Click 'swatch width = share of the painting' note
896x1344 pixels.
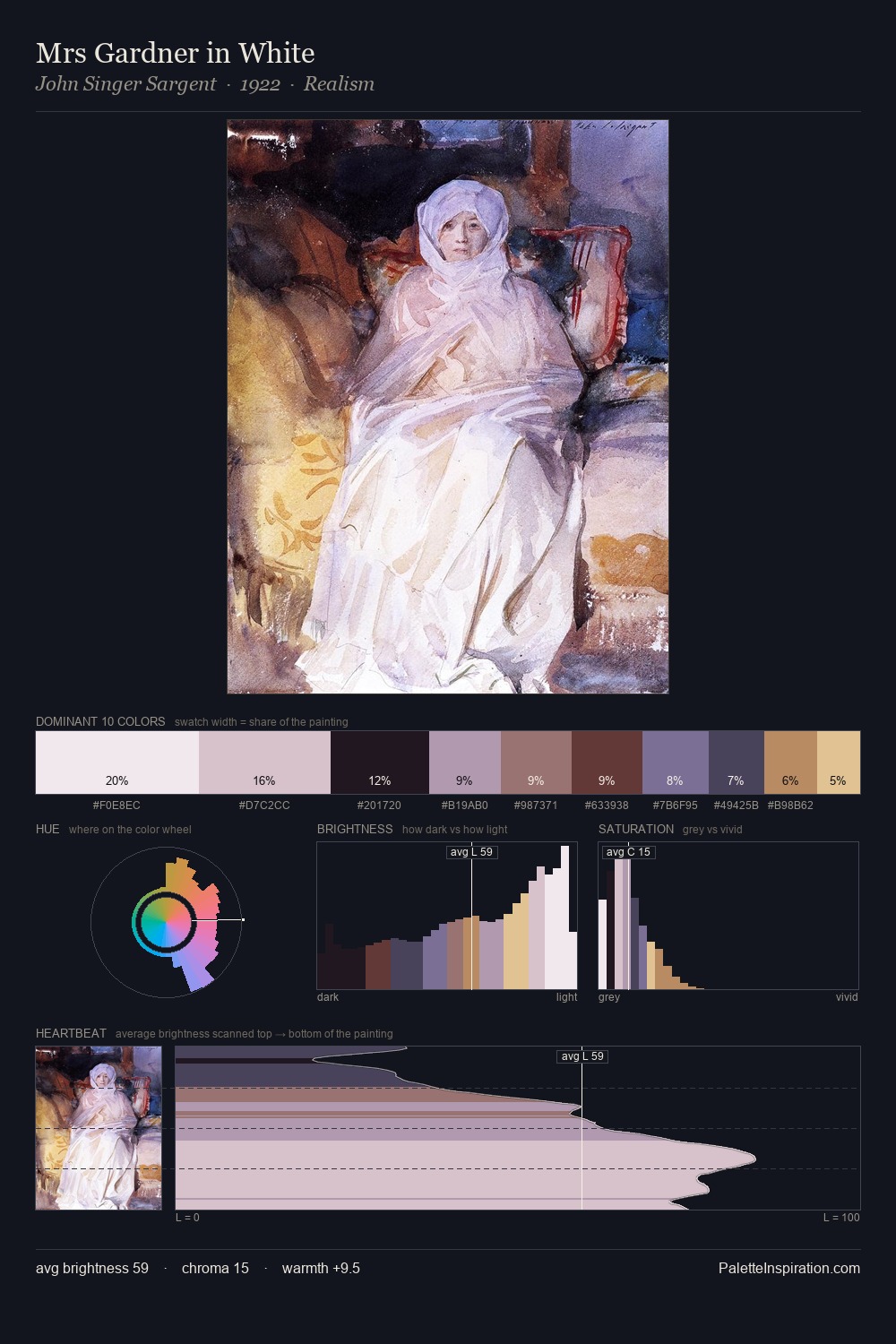[262, 722]
